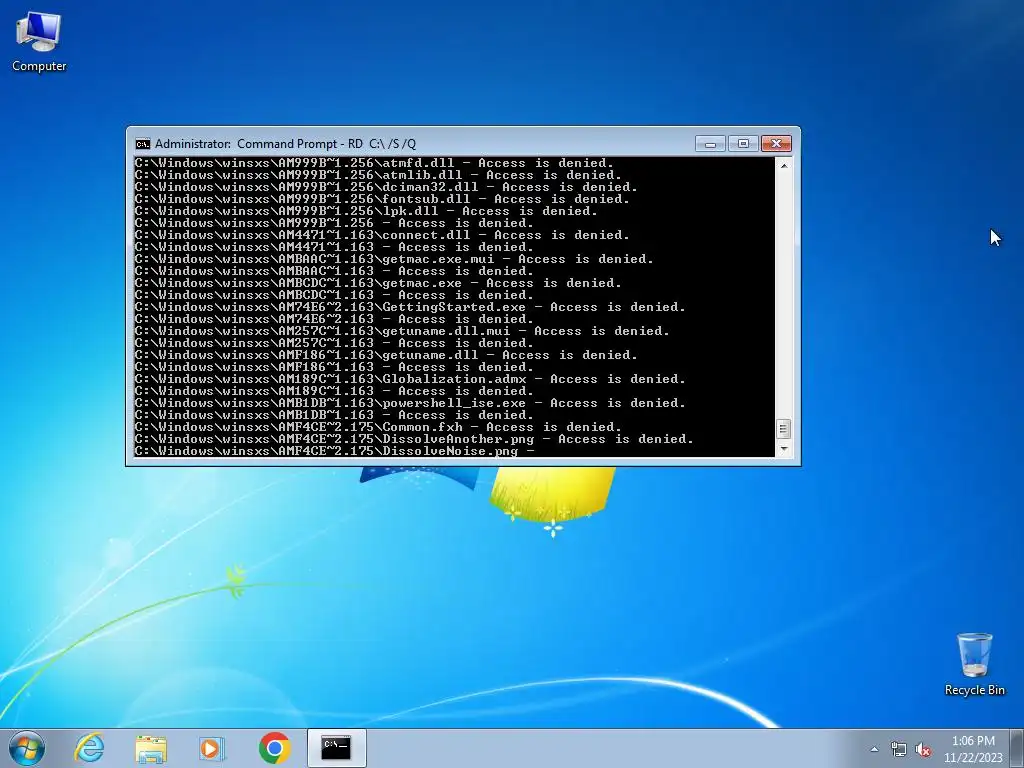Click Command Prompt title bar system icon
Screen dimensions: 1024x768
pyautogui.click(x=142, y=144)
